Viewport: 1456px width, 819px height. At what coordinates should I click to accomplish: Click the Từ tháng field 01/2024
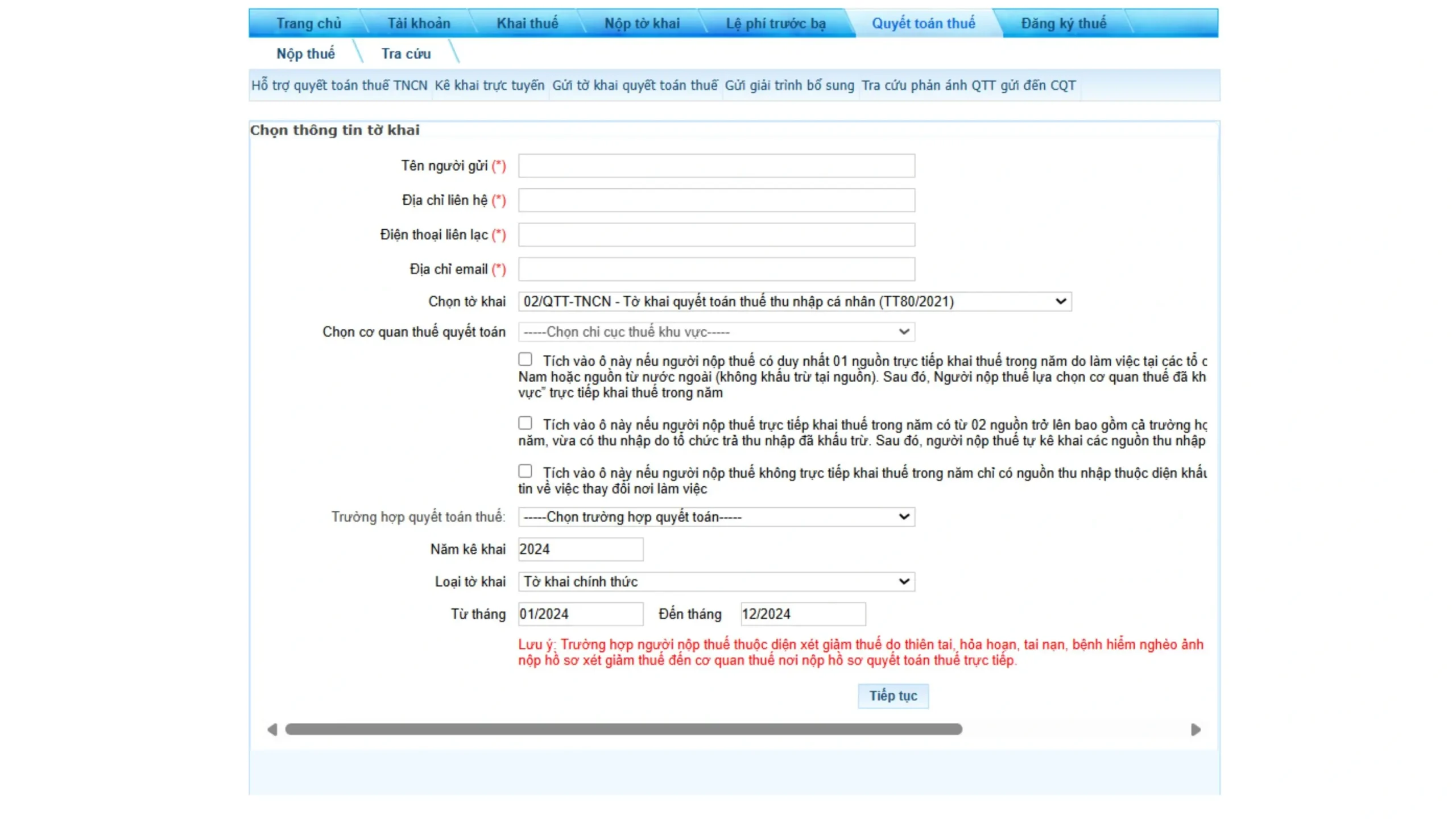[x=581, y=614]
